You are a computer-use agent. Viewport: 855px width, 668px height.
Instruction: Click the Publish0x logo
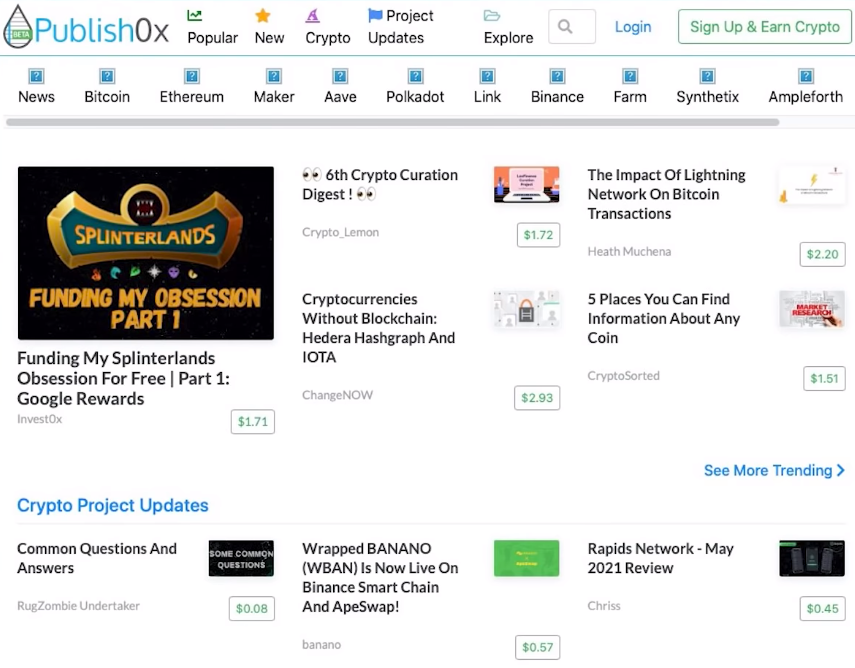86,27
